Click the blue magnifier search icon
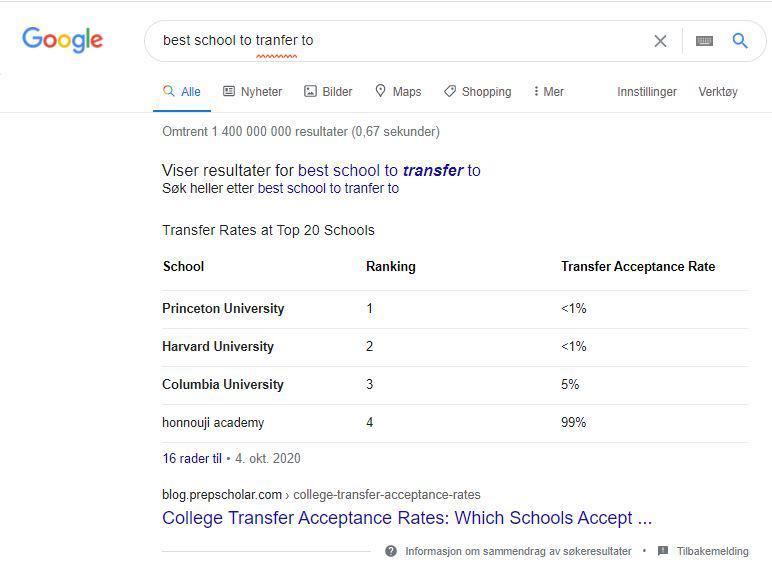Image resolution: width=772 pixels, height=567 pixels. tap(740, 41)
